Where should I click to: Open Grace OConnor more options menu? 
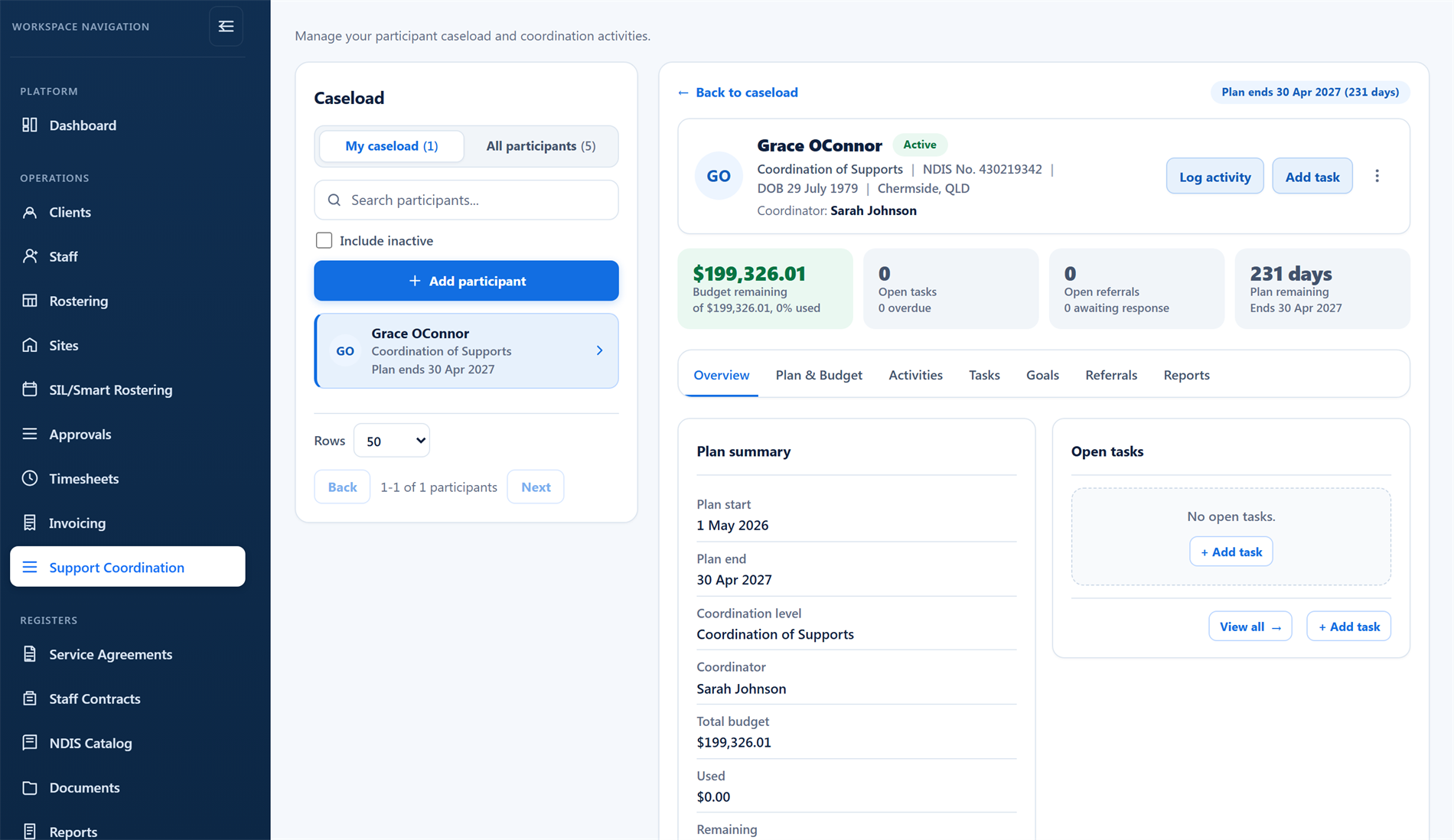1377,176
